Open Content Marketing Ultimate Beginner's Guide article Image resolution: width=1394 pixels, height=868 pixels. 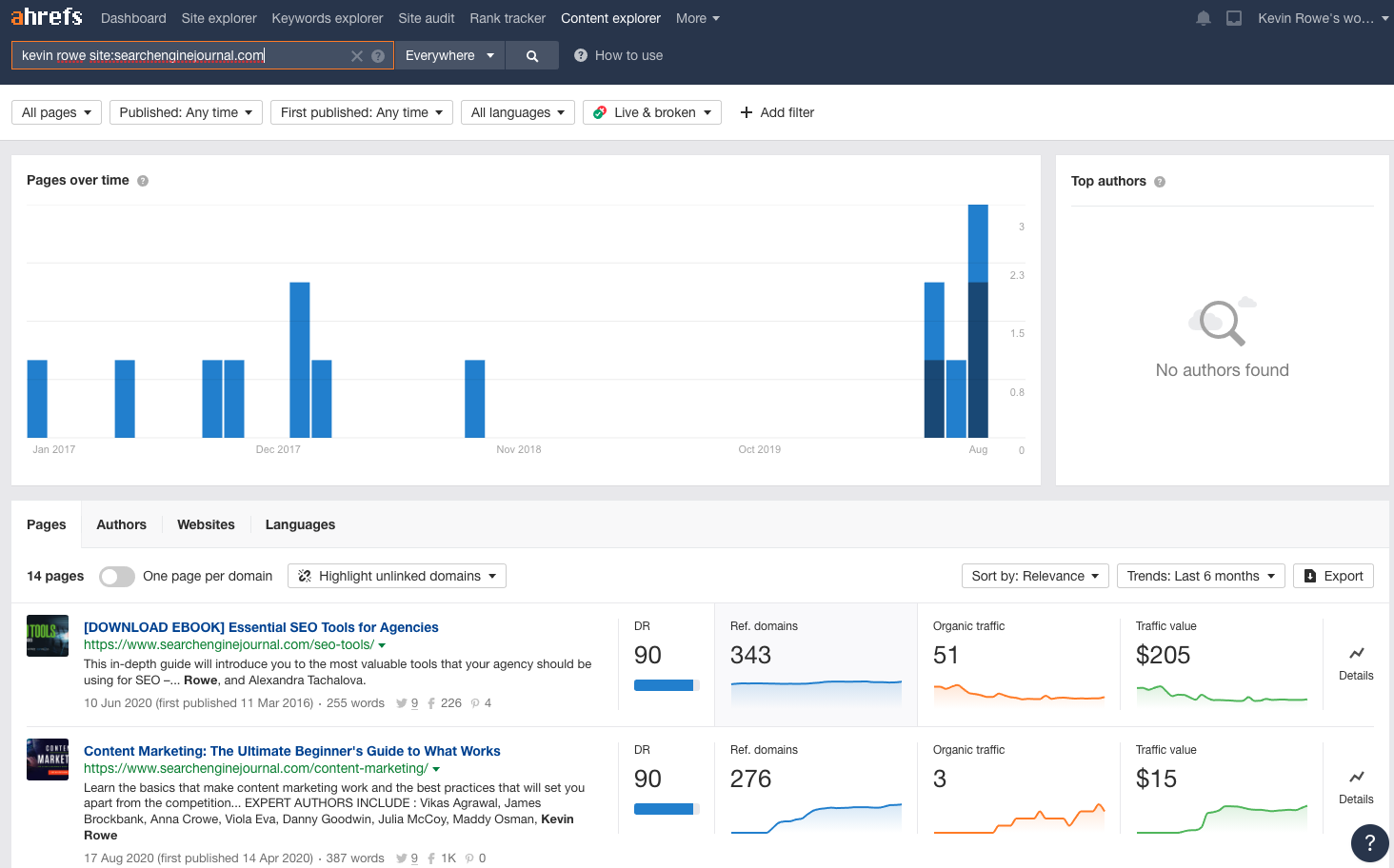292,751
